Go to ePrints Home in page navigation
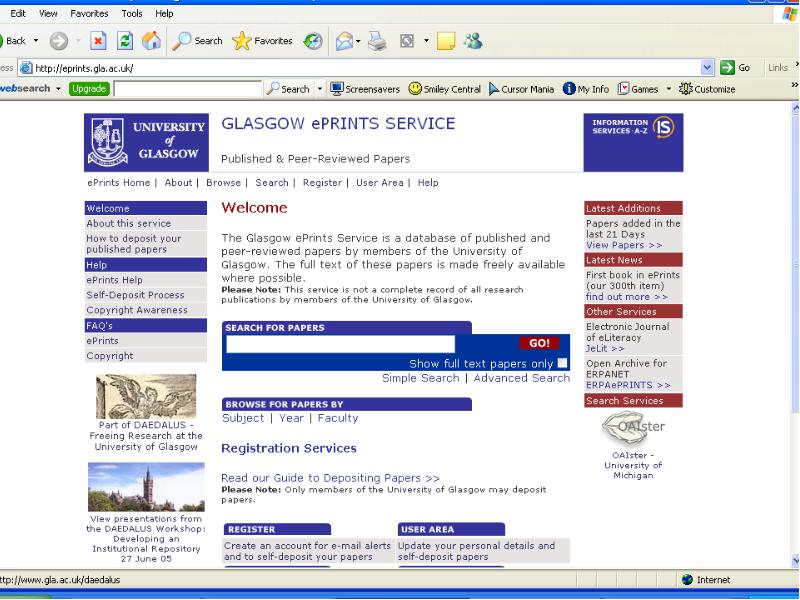Viewport: 800px width, 600px height. click(119, 183)
